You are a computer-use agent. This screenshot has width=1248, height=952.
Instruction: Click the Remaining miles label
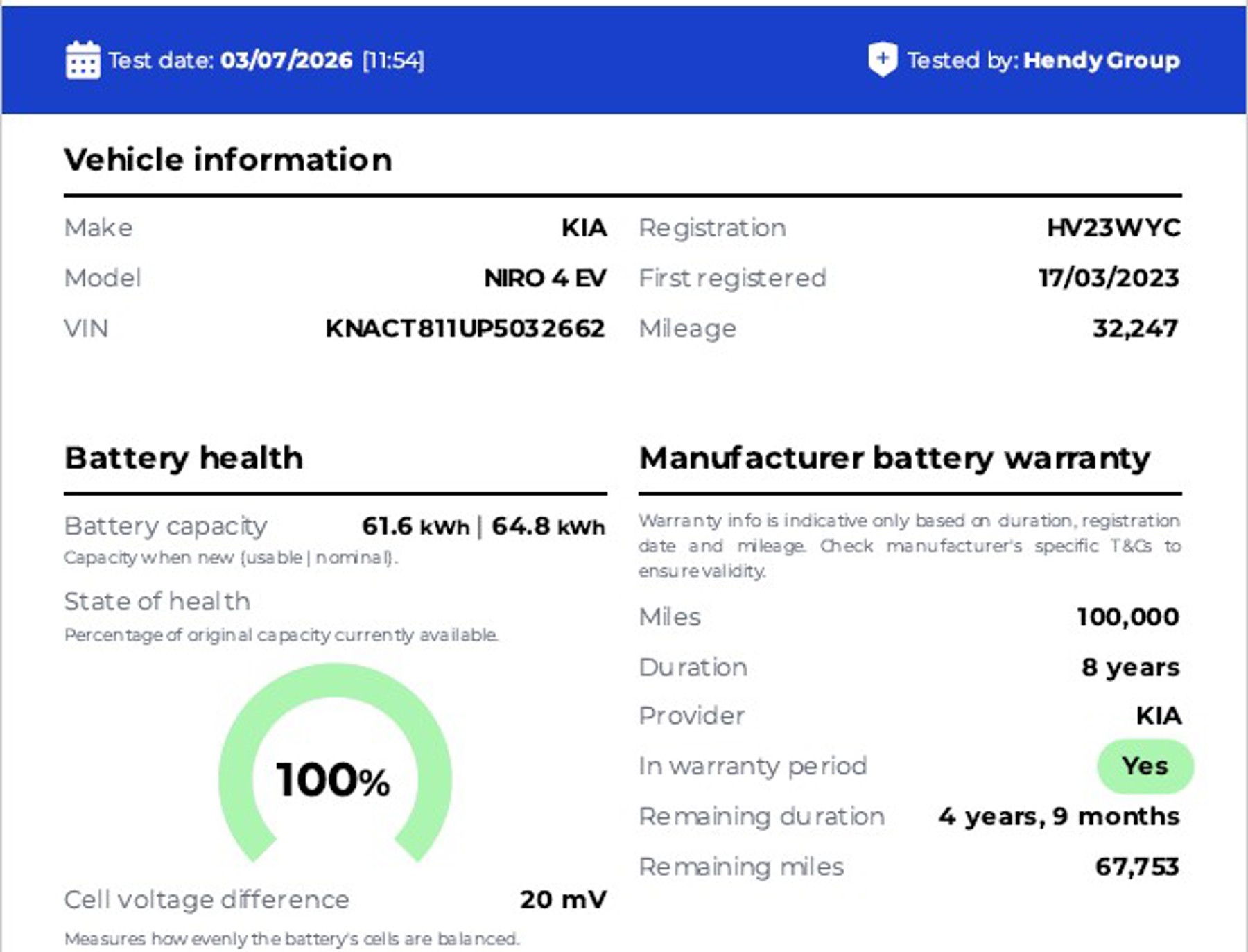pos(741,866)
